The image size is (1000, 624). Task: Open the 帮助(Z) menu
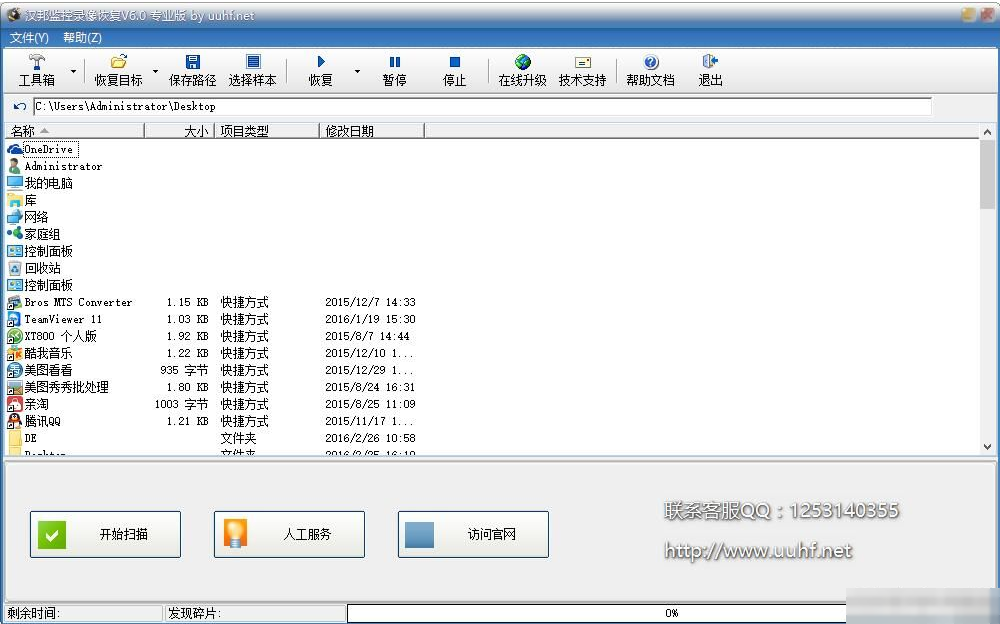coord(82,37)
